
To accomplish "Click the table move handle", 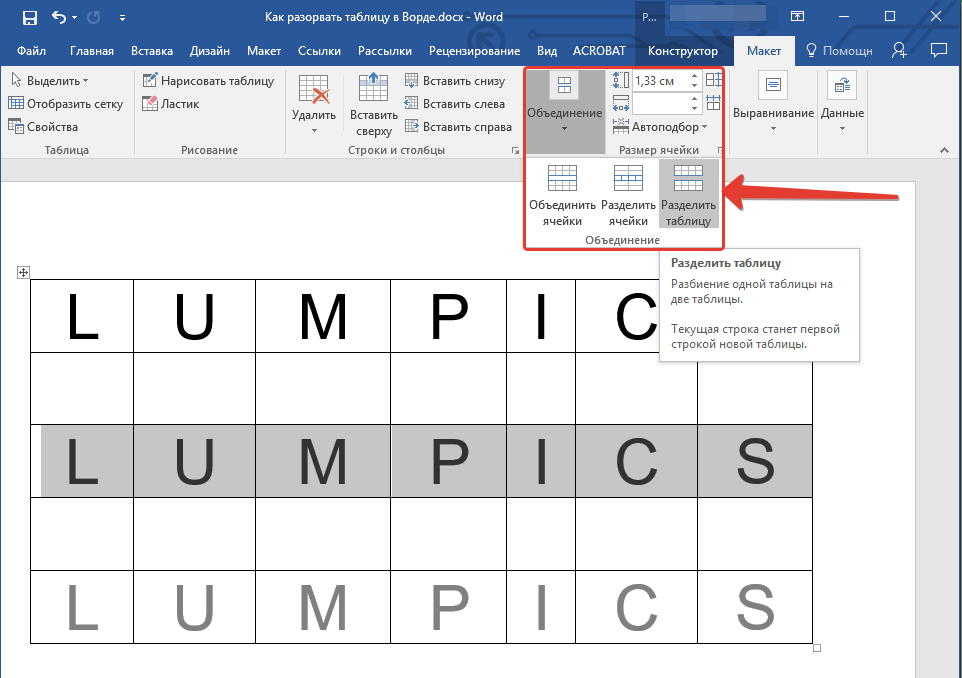I will (x=23, y=272).
